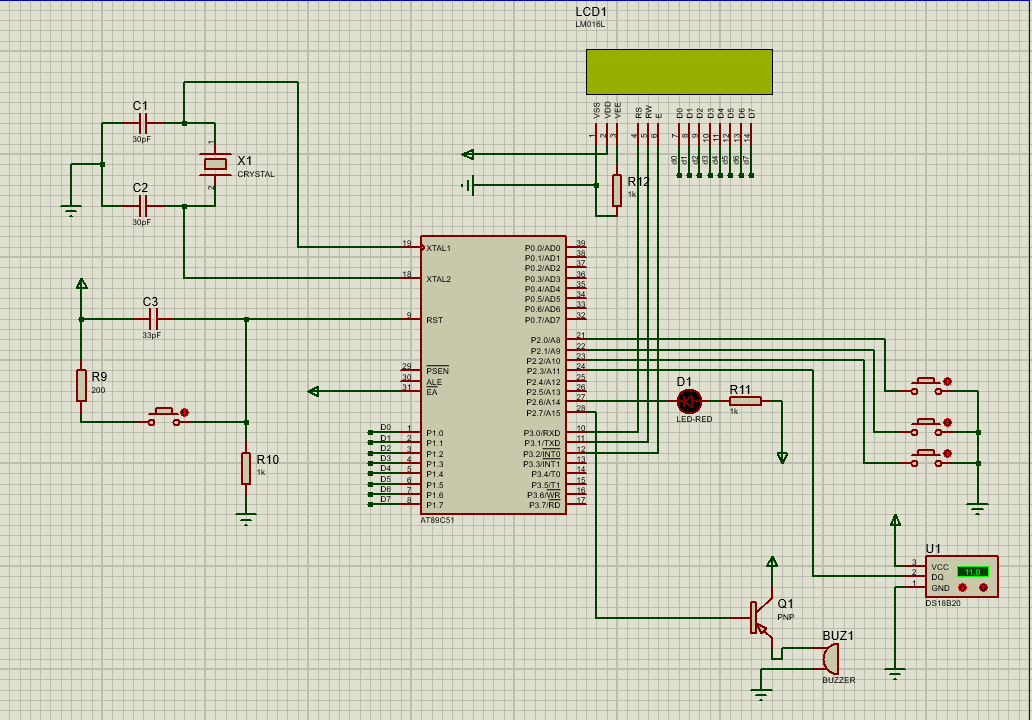Select the Q1 PNP transistor symbol
The height and width of the screenshot is (720, 1032).
761,619
